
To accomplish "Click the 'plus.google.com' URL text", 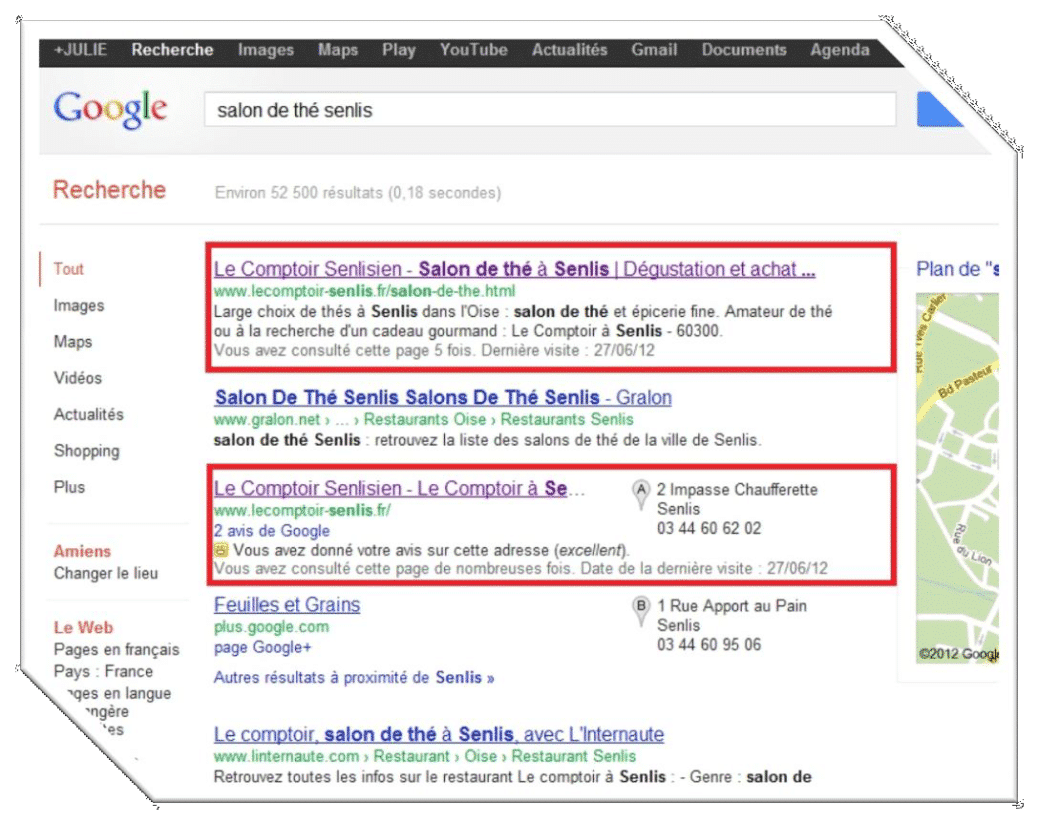I will pyautogui.click(x=271, y=626).
